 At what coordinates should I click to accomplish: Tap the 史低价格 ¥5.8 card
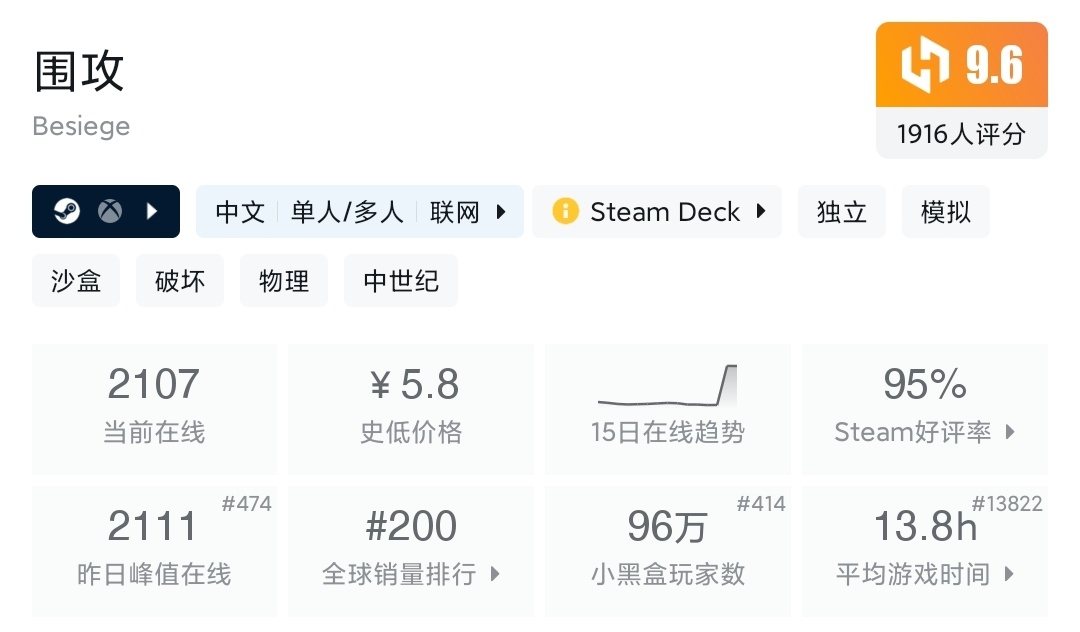(x=411, y=408)
